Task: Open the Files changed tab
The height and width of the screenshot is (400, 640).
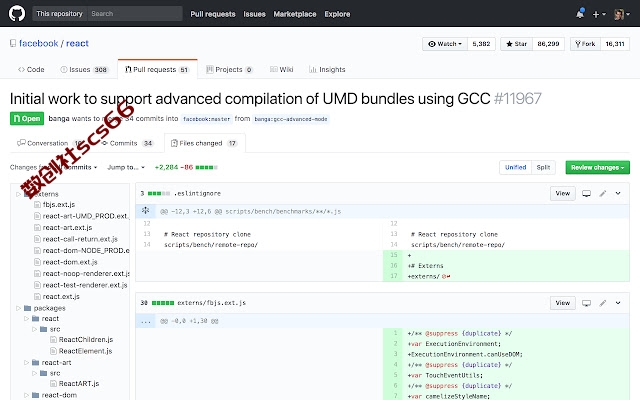Action: (204, 143)
